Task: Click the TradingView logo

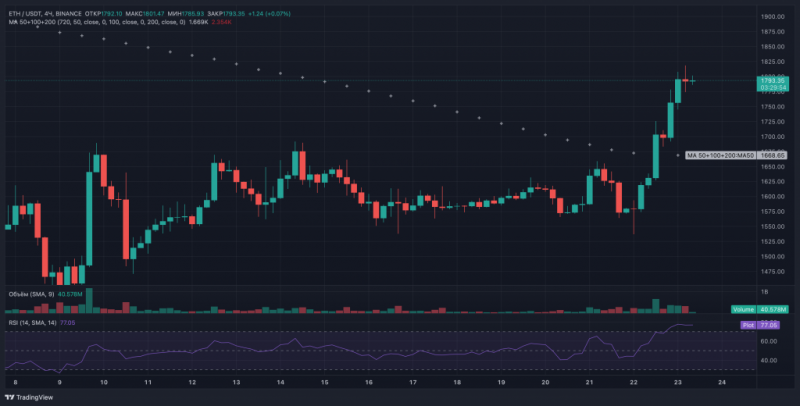Action: coord(29,397)
